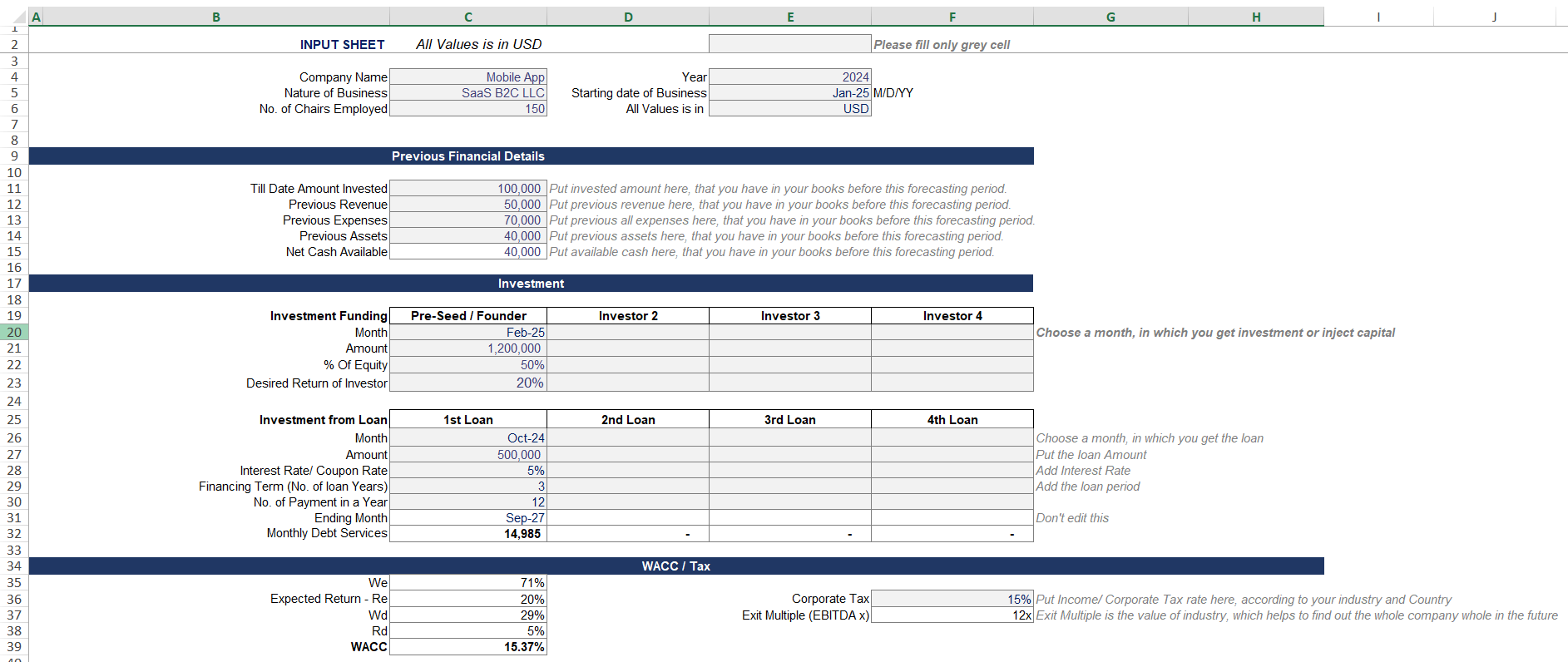Click Exit Multiple cell 12x
The image size is (1568, 662).
[952, 615]
